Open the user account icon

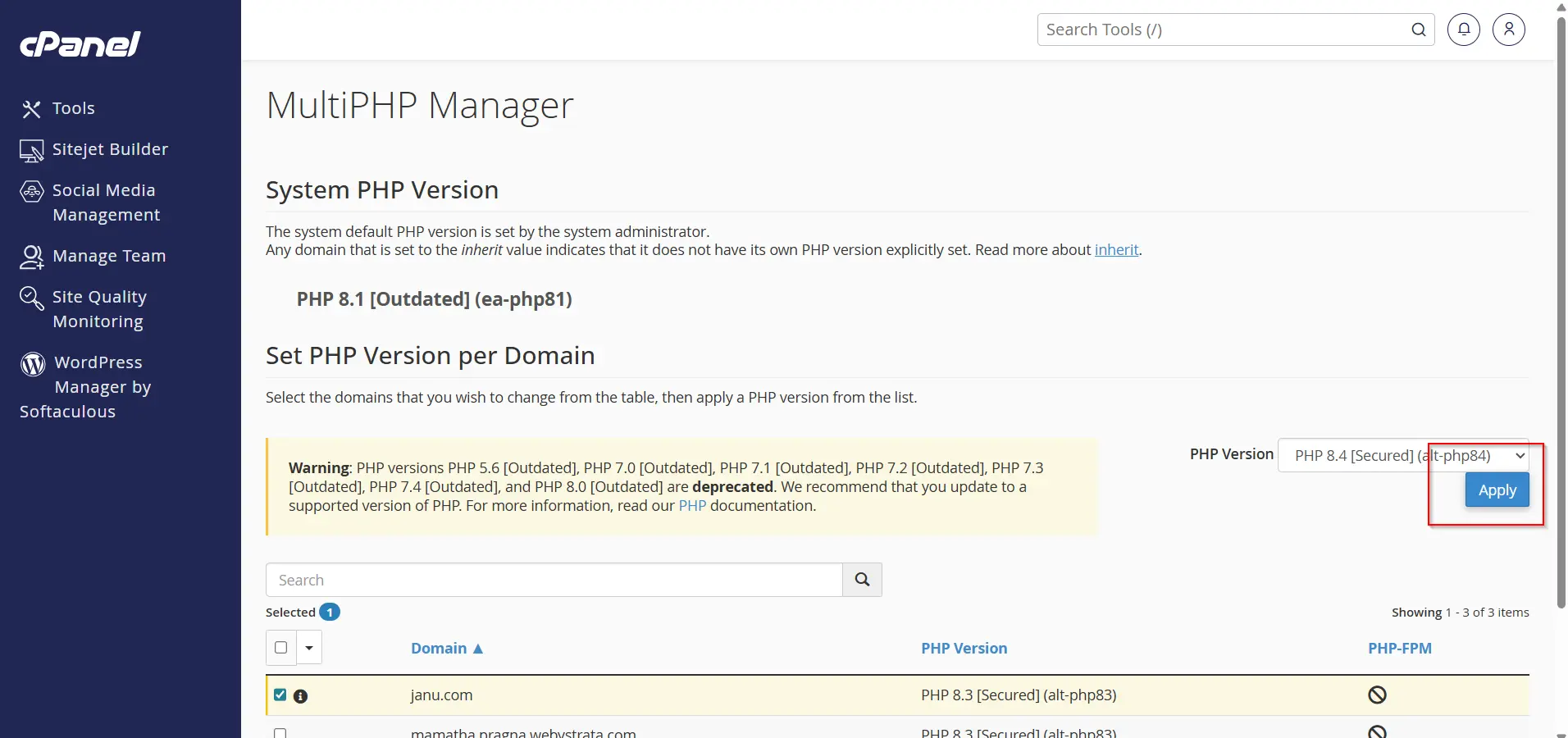click(x=1509, y=30)
